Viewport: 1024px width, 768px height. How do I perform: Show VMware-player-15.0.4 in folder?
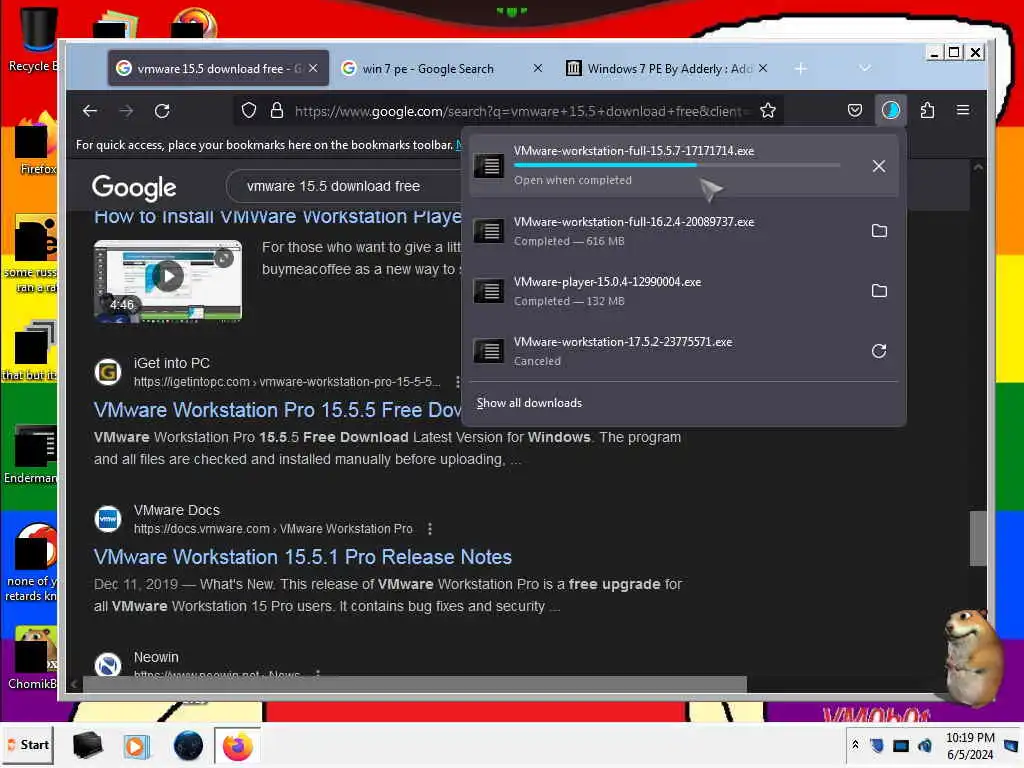879,291
